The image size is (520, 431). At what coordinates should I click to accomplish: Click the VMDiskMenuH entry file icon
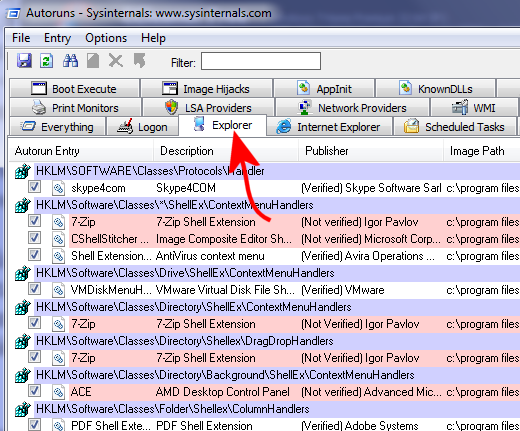pos(58,290)
